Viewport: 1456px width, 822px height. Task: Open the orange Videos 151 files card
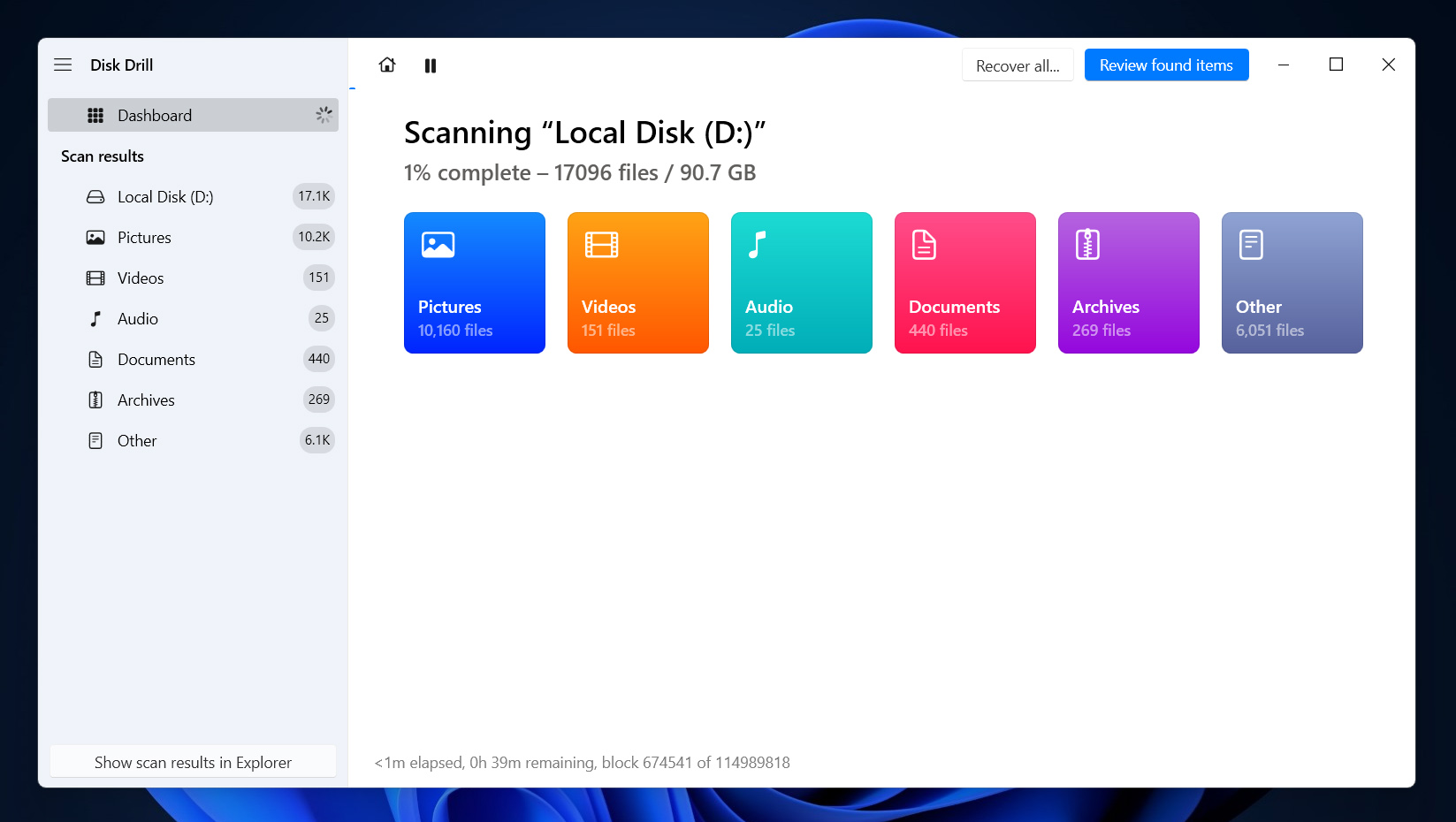[x=638, y=283]
